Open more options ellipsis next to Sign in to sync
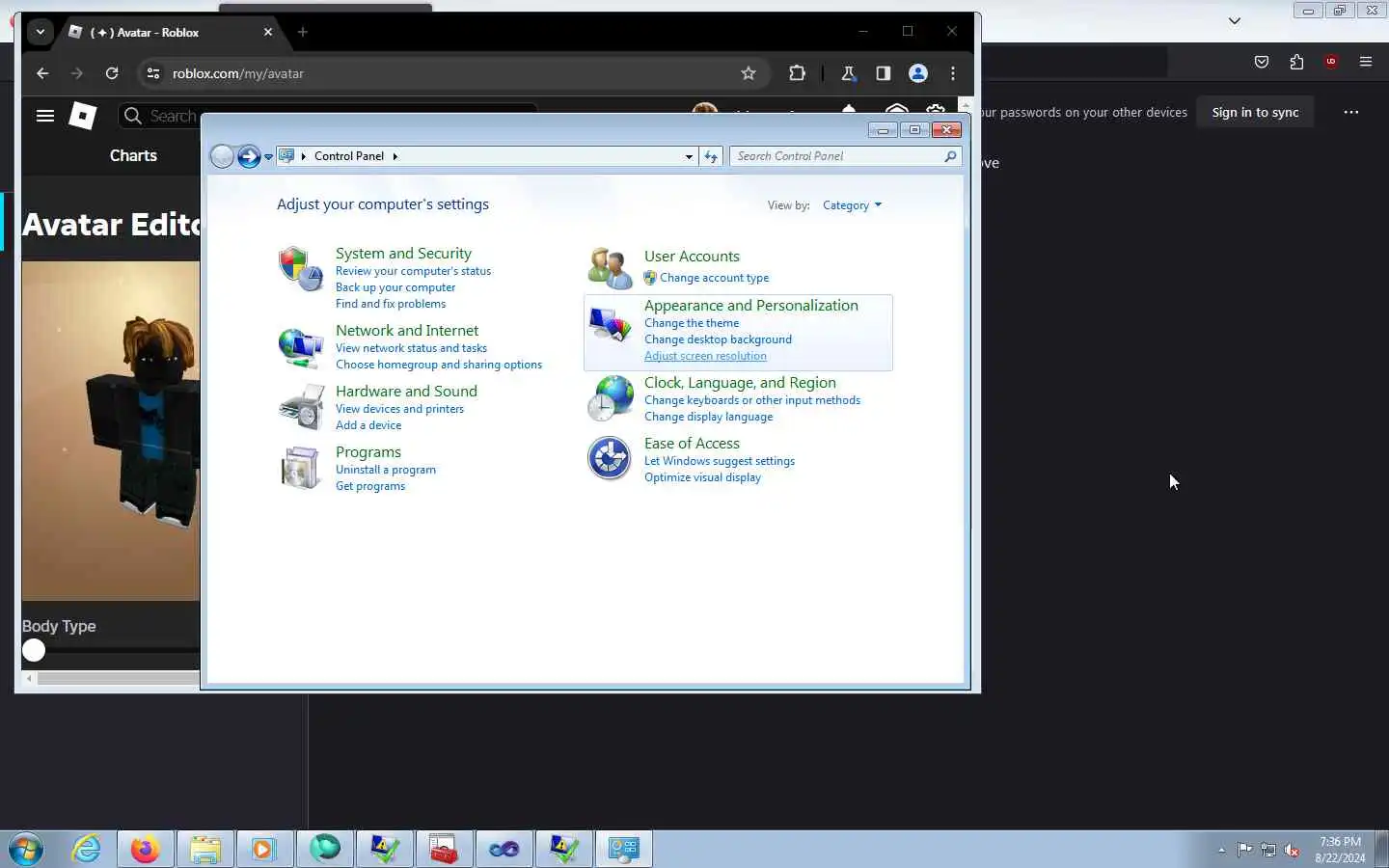1389x868 pixels. tap(1351, 112)
